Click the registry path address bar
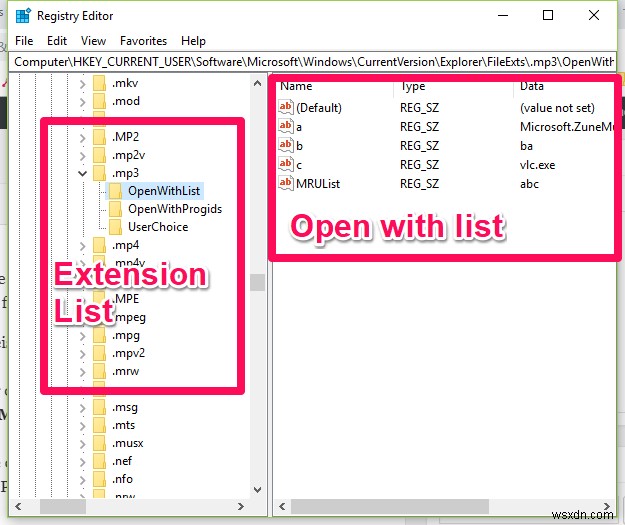Viewport: 625px width, 525px height. 312,62
